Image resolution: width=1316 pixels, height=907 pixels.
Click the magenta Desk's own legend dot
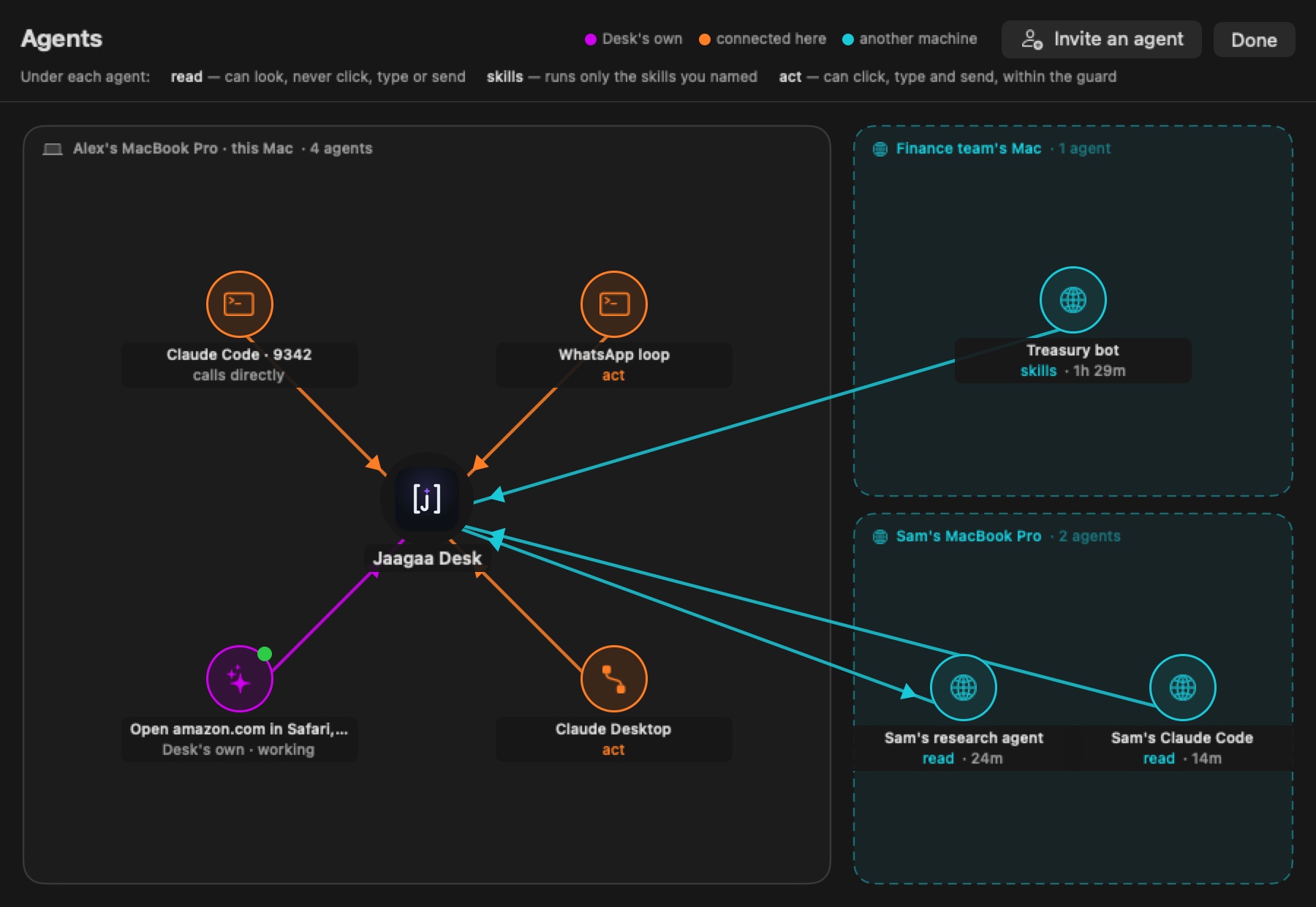[x=591, y=39]
